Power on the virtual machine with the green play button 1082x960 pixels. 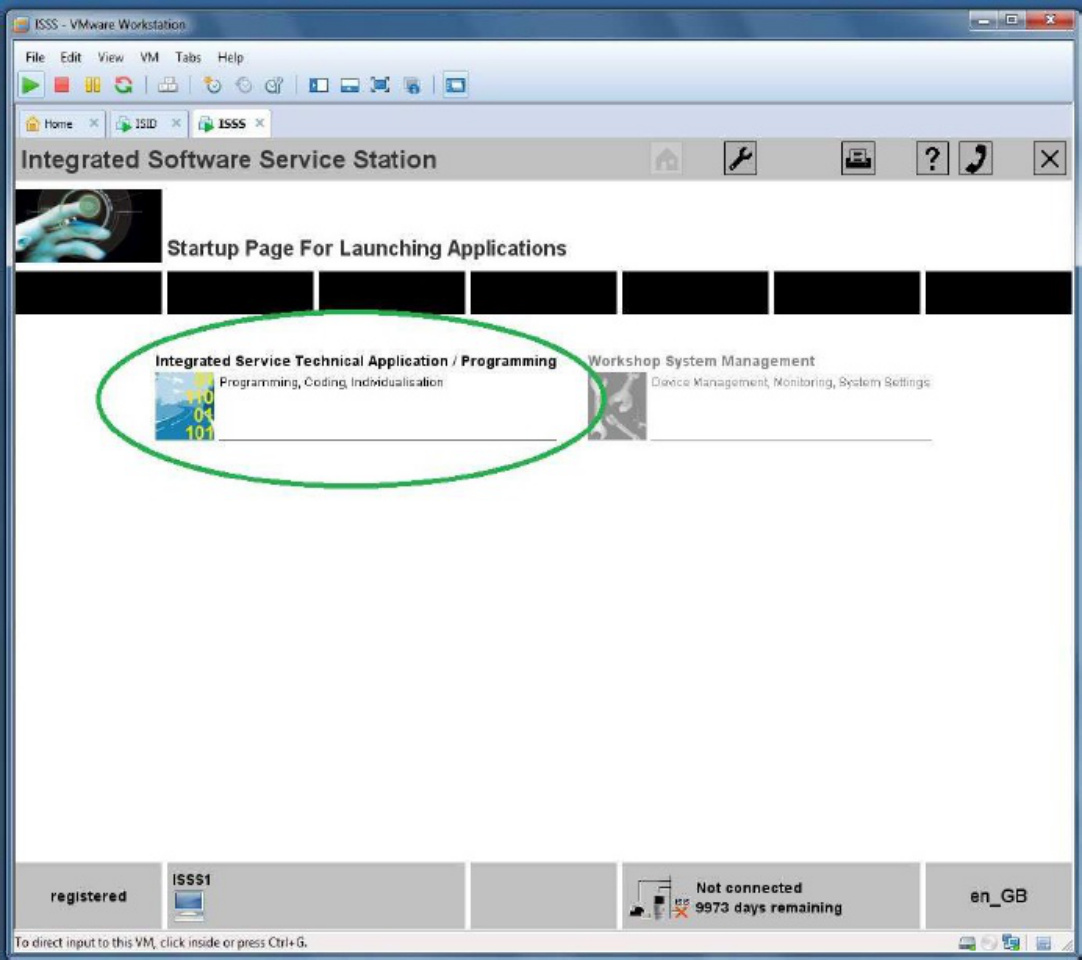coord(30,85)
